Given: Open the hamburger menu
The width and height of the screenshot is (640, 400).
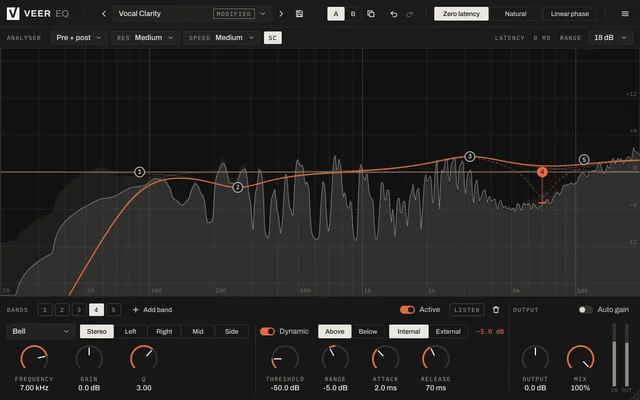Looking at the screenshot, I should [x=625, y=14].
